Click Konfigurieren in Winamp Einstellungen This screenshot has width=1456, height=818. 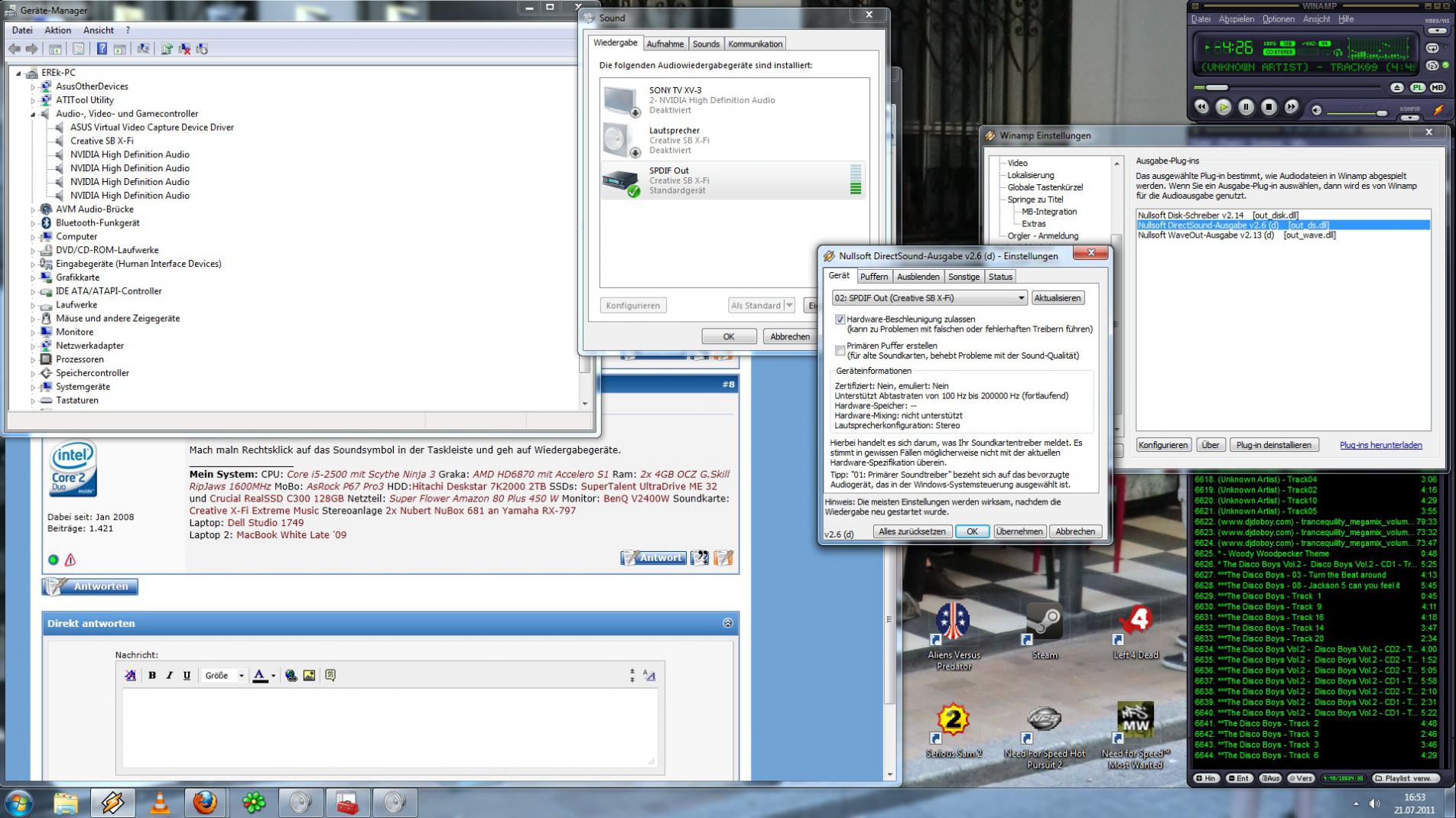click(1163, 445)
